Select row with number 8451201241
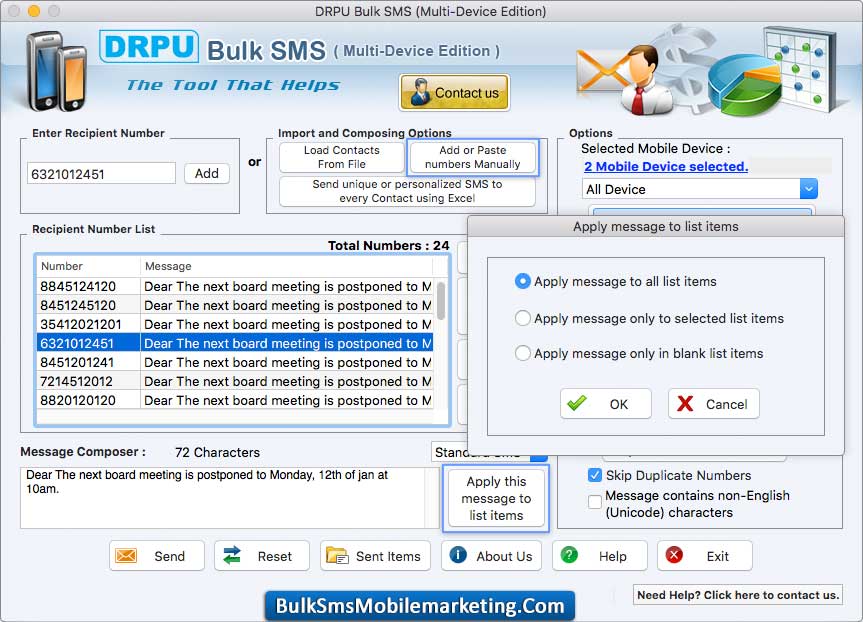The width and height of the screenshot is (863, 622). 235,362
